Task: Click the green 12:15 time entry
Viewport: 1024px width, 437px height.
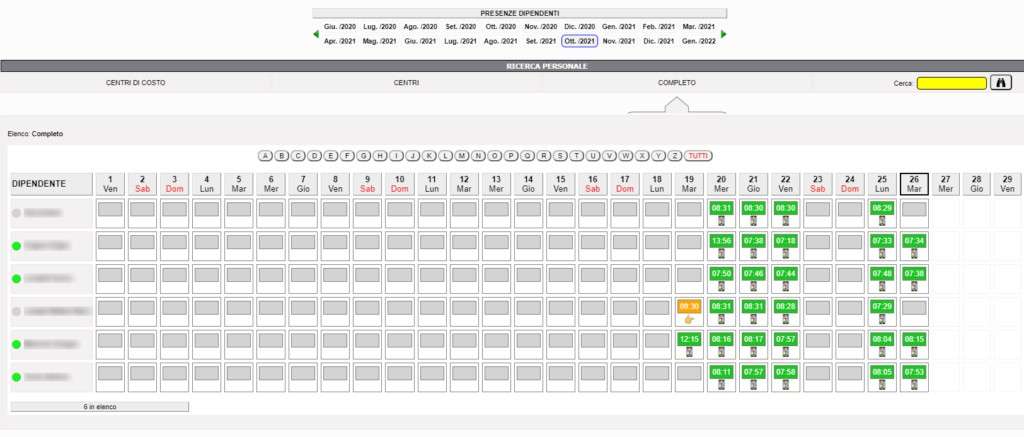Action: [x=689, y=339]
